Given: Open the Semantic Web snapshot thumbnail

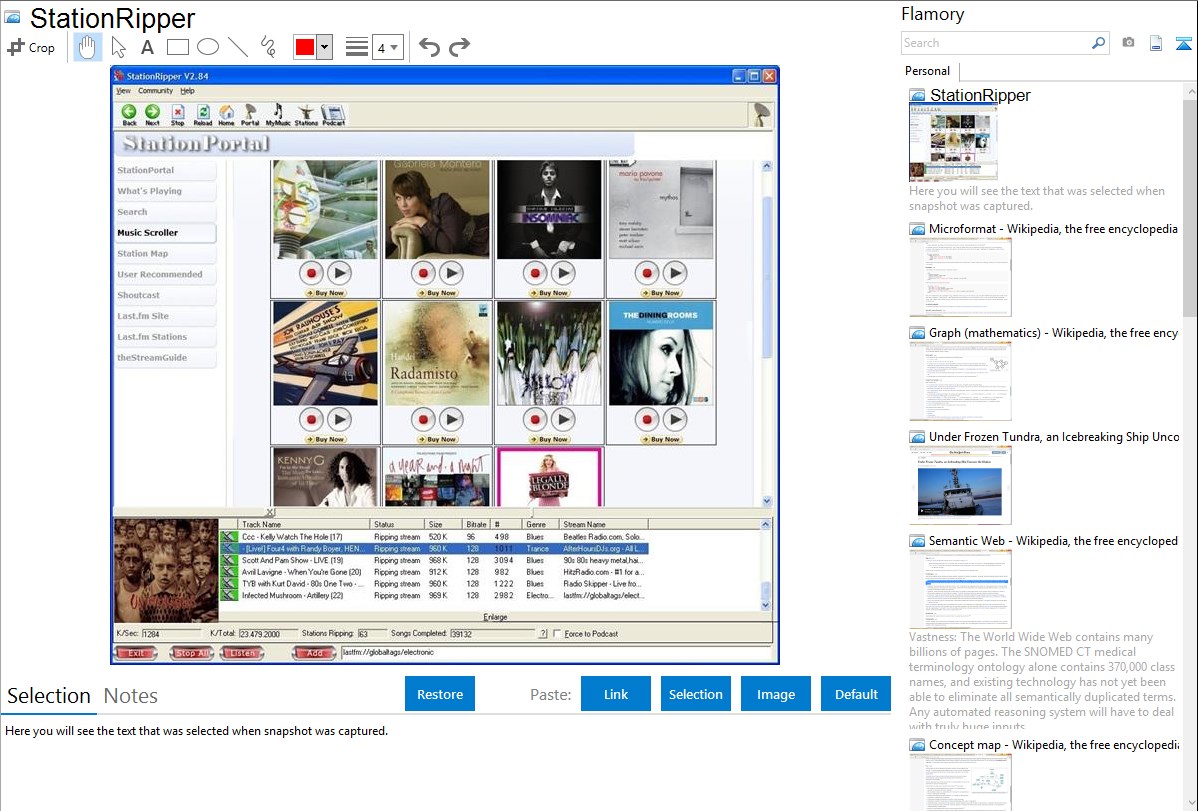Looking at the screenshot, I should 960,587.
